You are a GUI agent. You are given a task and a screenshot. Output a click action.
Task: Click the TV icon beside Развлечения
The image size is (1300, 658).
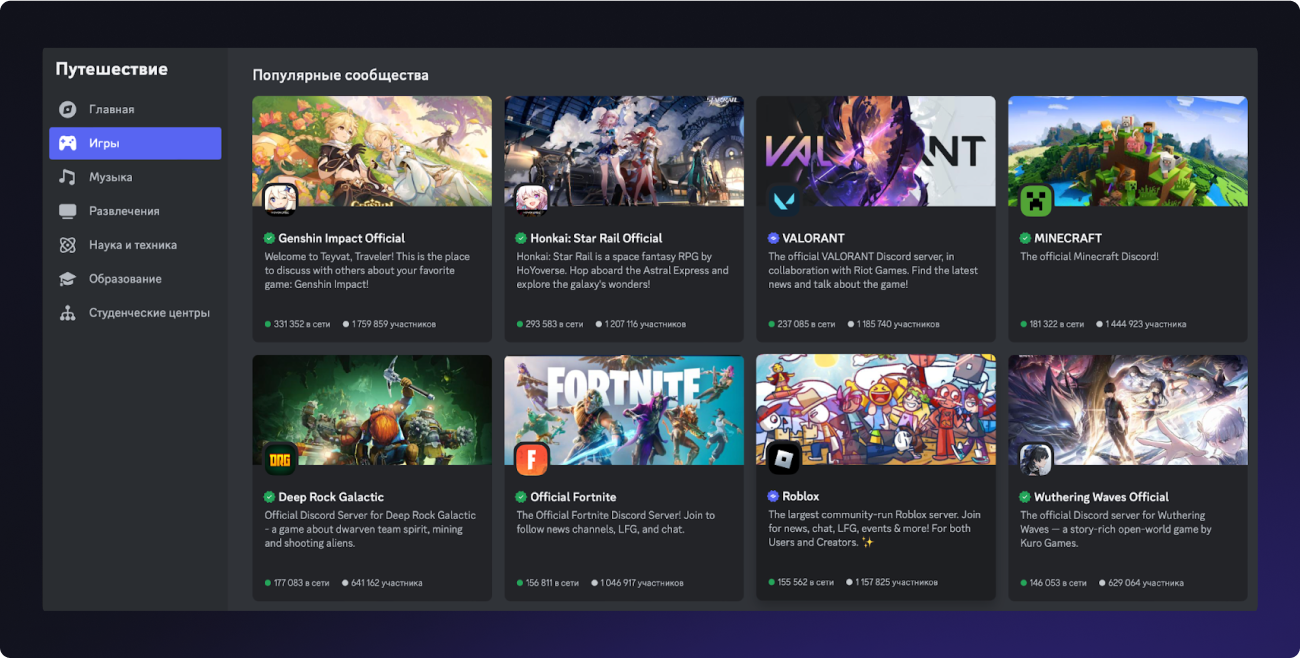[67, 211]
